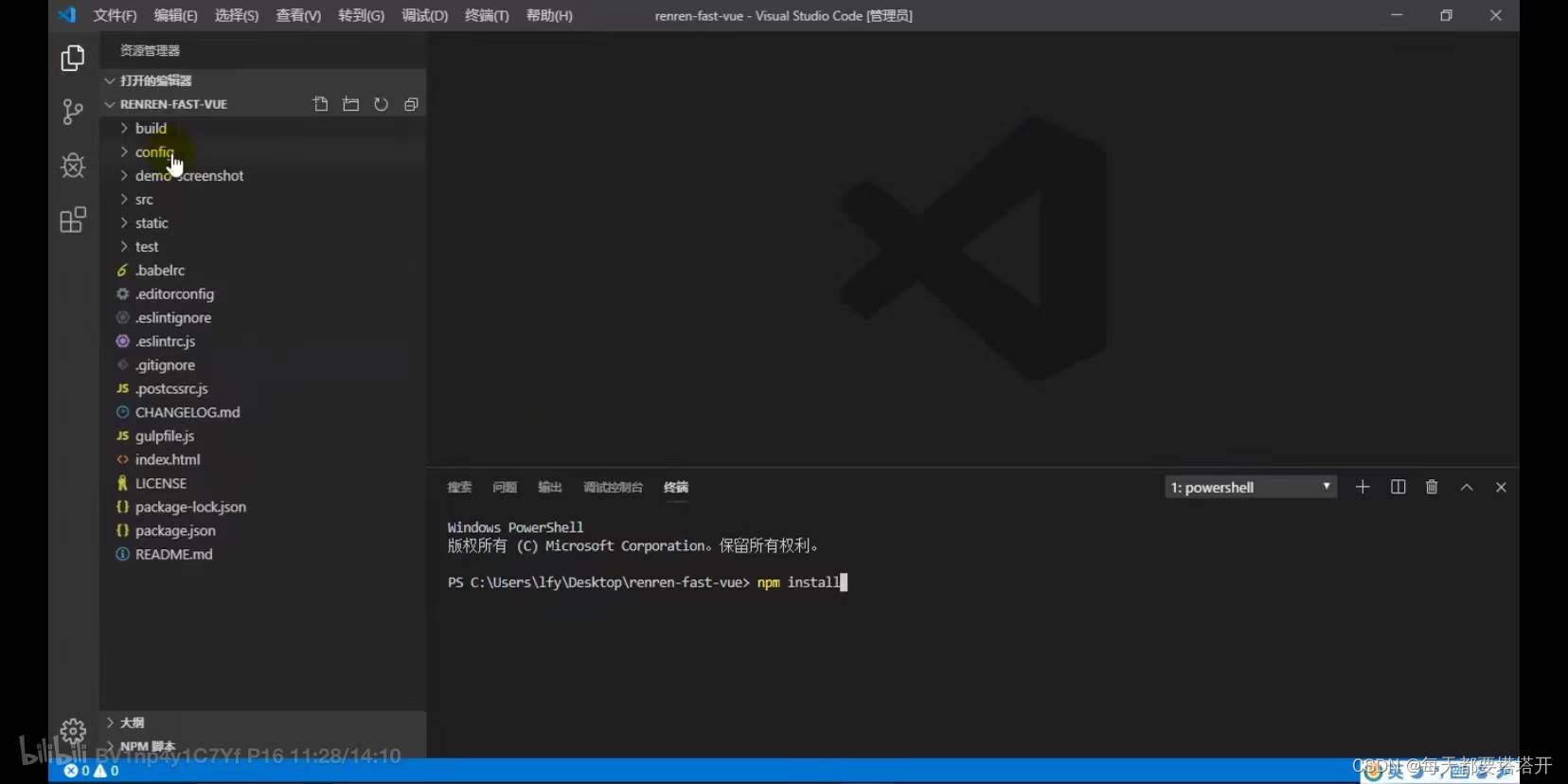Image resolution: width=1568 pixels, height=784 pixels.
Task: Open the index.html file
Action: click(x=263, y=459)
